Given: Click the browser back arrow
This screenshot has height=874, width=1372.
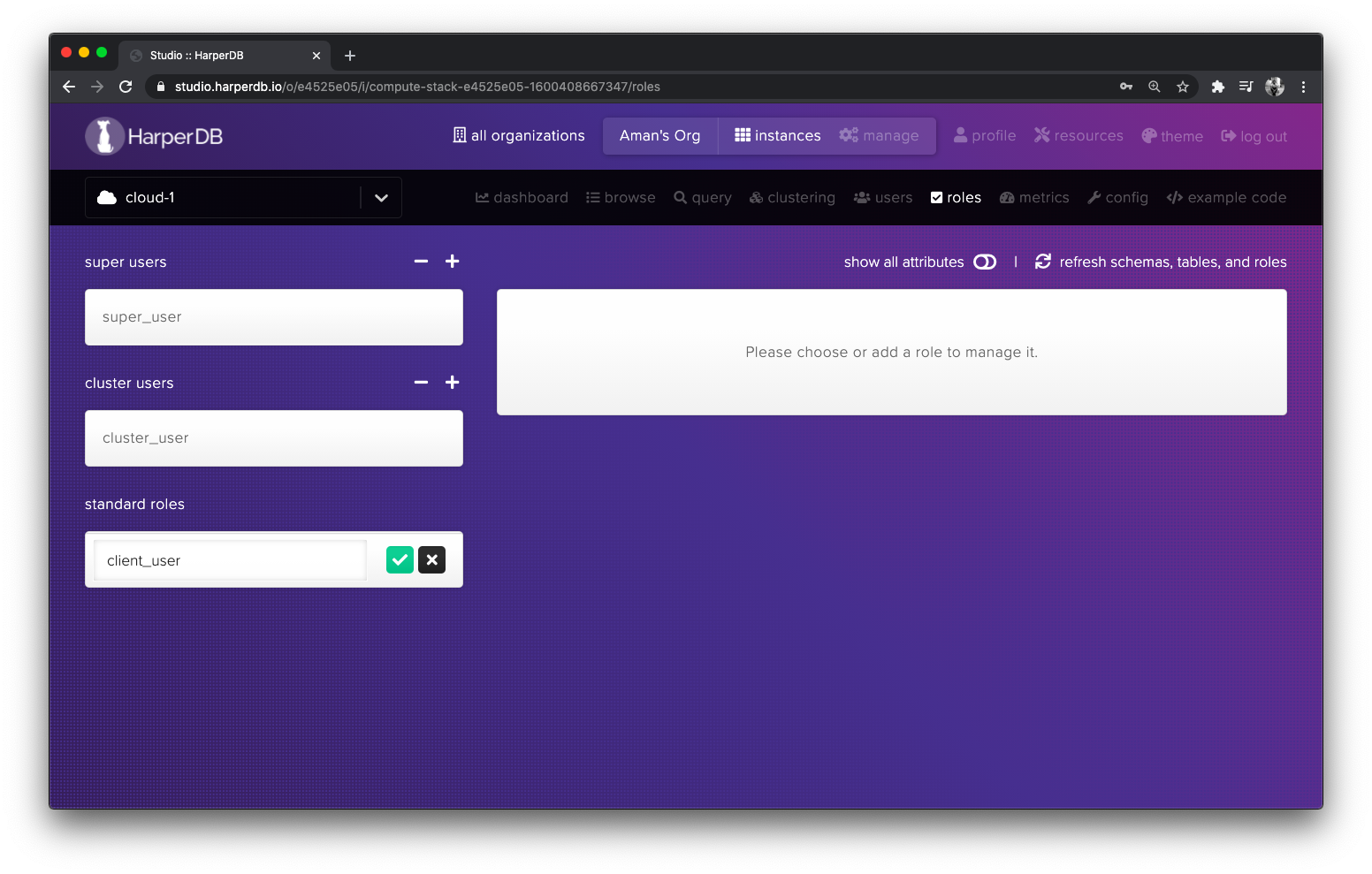Looking at the screenshot, I should tap(69, 87).
